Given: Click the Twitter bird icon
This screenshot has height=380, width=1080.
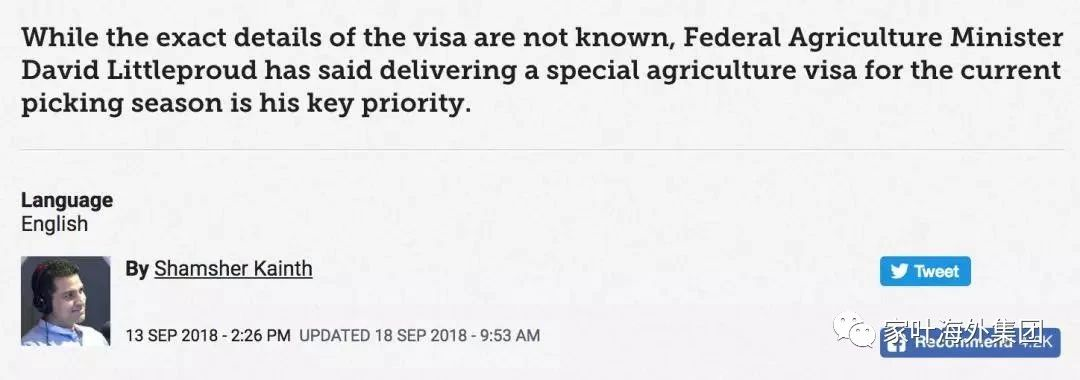Looking at the screenshot, I should click(x=898, y=271).
